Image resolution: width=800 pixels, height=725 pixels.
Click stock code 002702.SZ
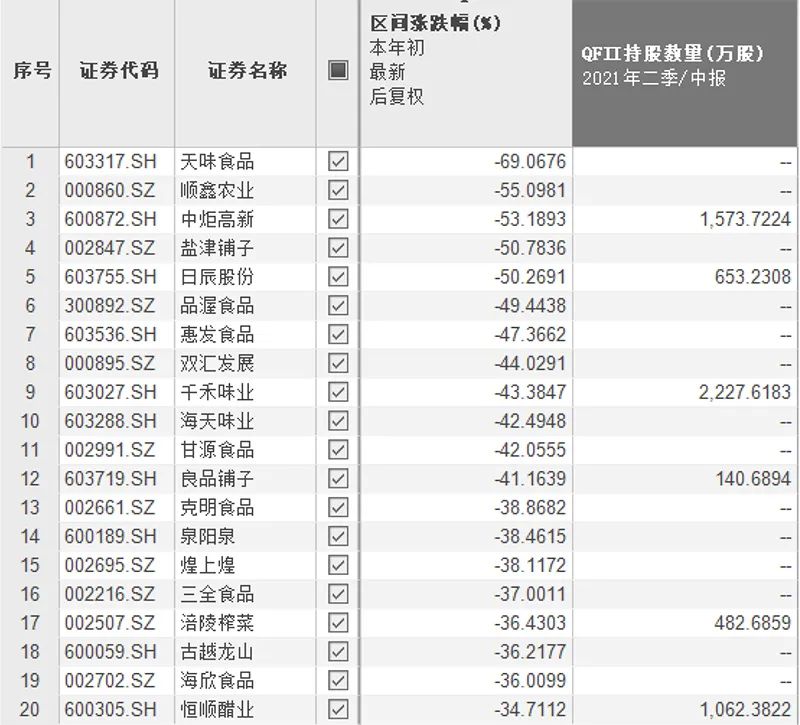(x=109, y=680)
